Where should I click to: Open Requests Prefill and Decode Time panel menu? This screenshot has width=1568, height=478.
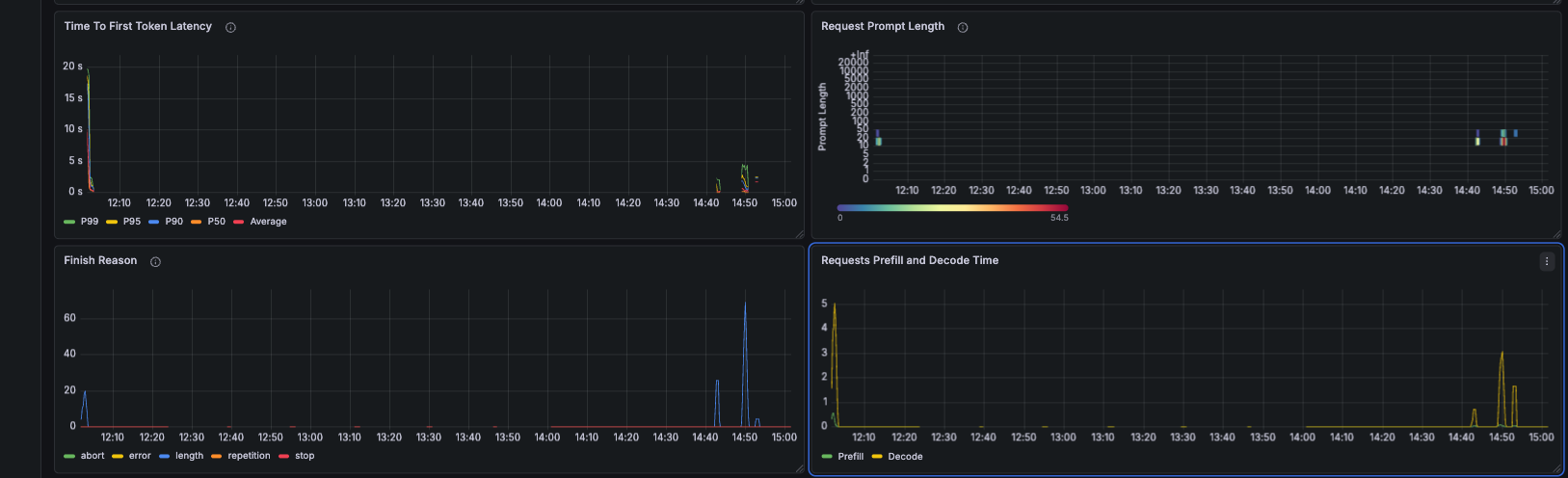click(1547, 261)
